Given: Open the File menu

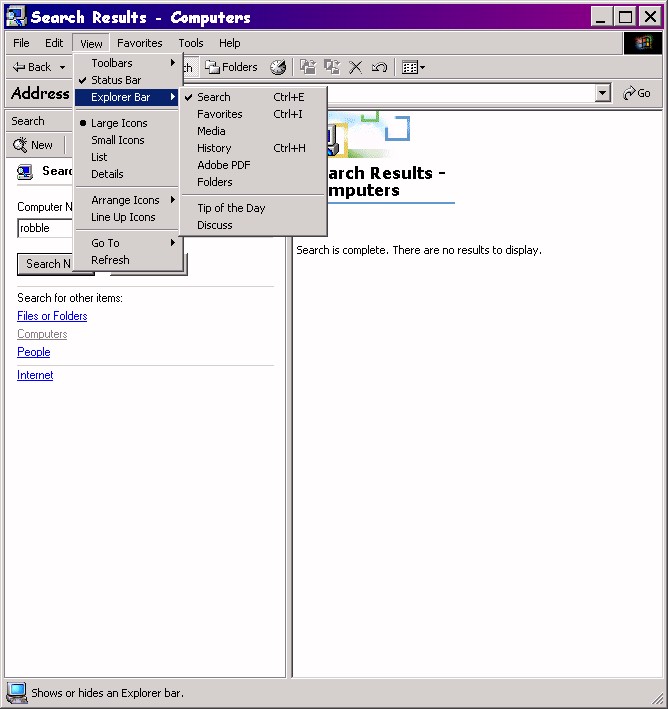Looking at the screenshot, I should click(21, 43).
